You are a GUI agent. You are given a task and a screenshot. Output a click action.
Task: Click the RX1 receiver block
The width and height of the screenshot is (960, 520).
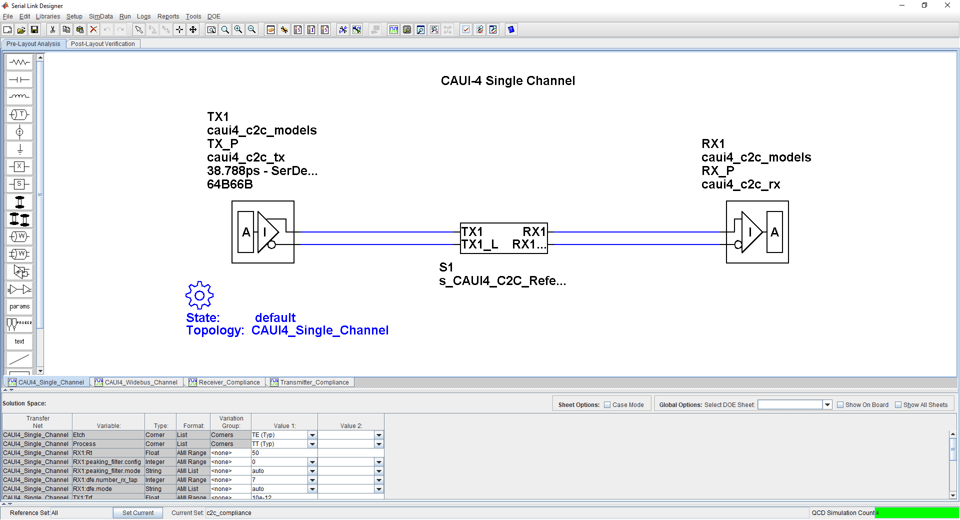click(757, 232)
